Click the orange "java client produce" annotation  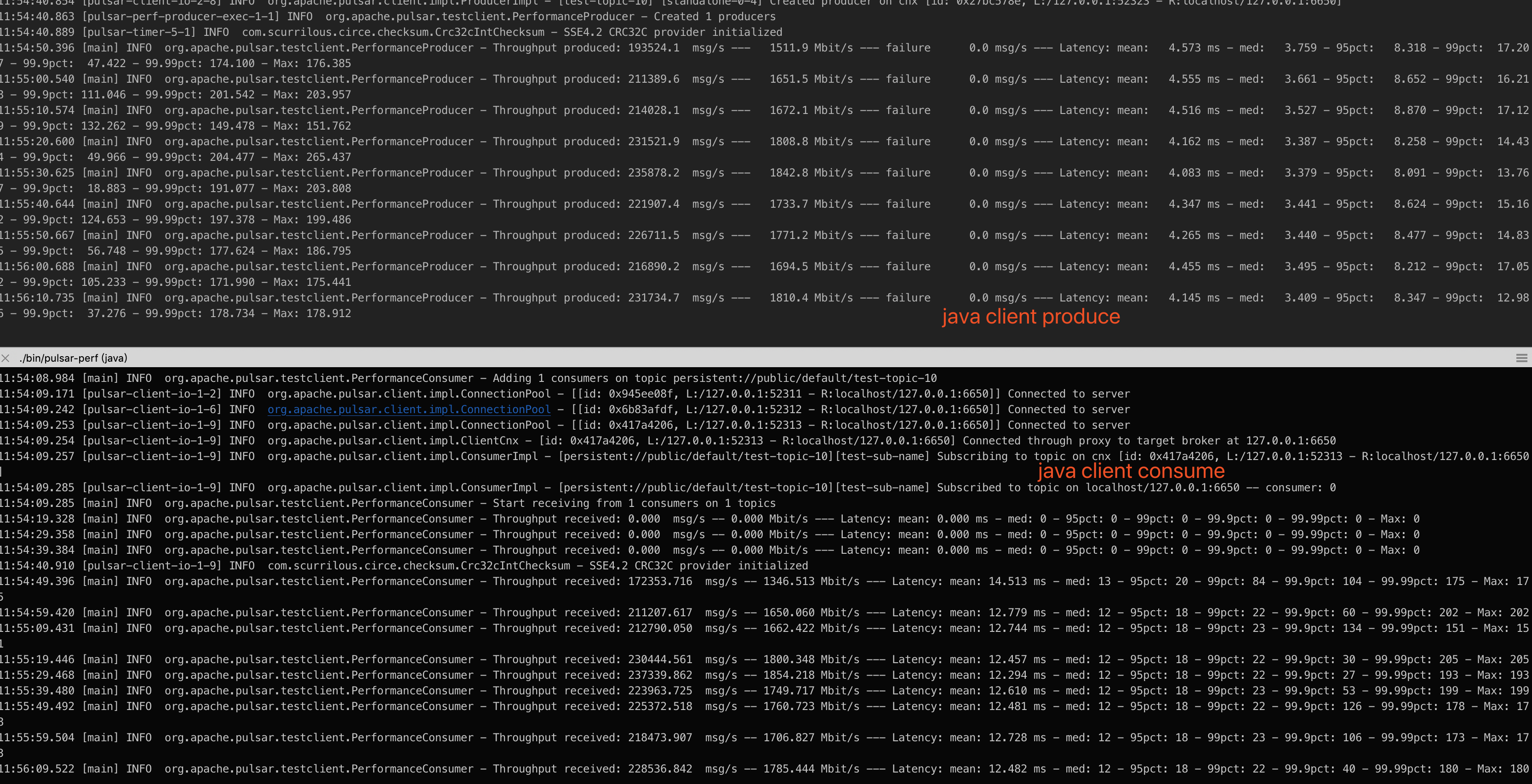(1031, 316)
